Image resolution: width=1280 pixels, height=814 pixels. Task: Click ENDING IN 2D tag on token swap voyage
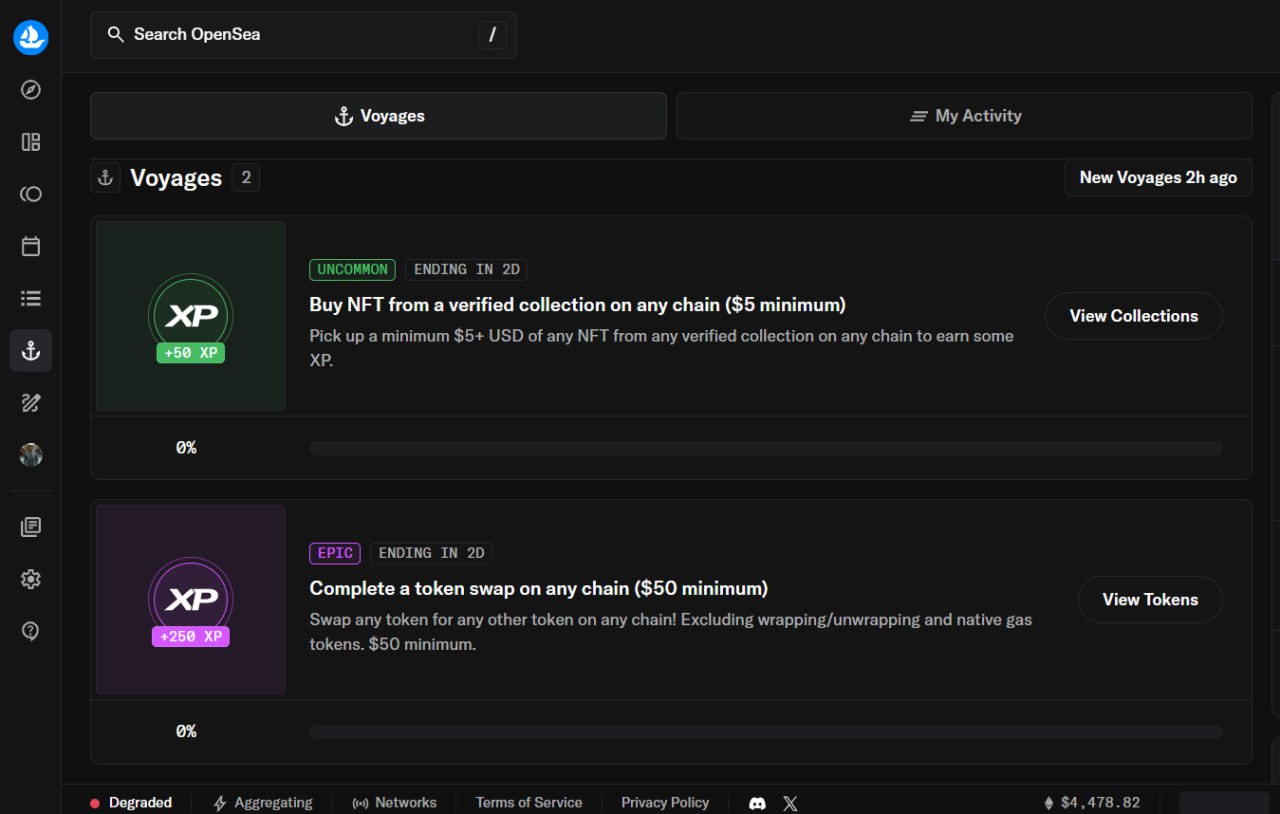click(431, 553)
